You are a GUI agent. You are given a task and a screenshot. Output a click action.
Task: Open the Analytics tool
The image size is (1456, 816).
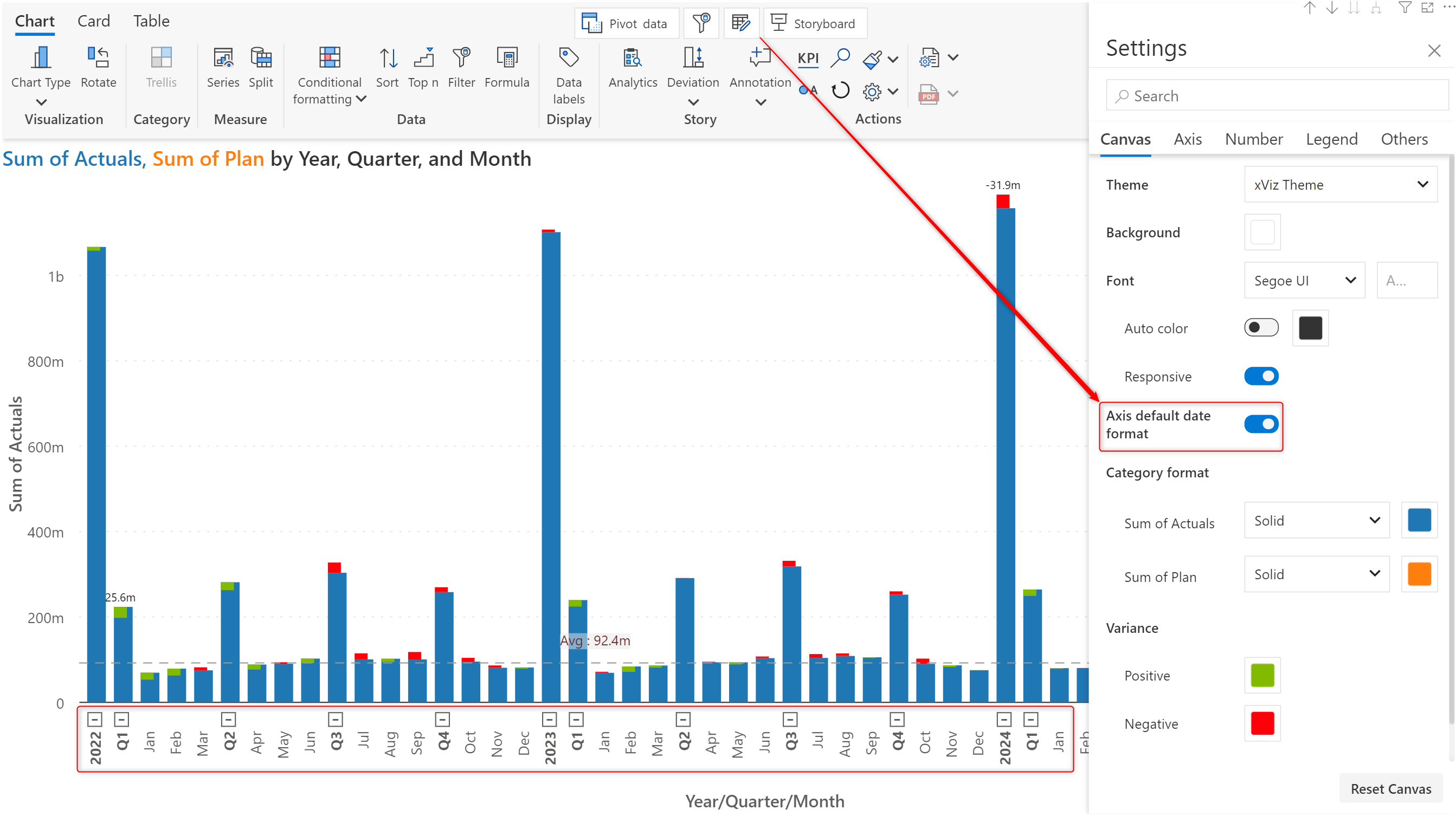coord(633,57)
